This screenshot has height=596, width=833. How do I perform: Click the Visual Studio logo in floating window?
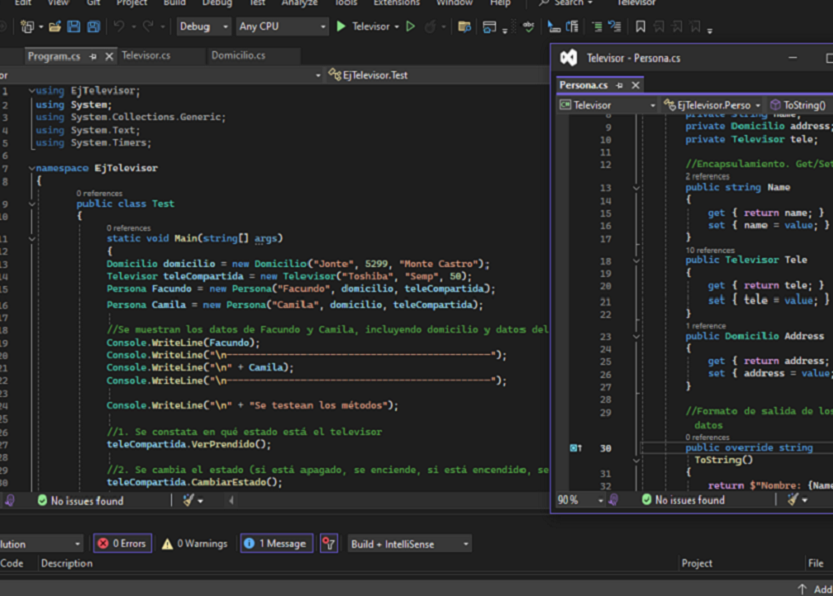pyautogui.click(x=568, y=58)
